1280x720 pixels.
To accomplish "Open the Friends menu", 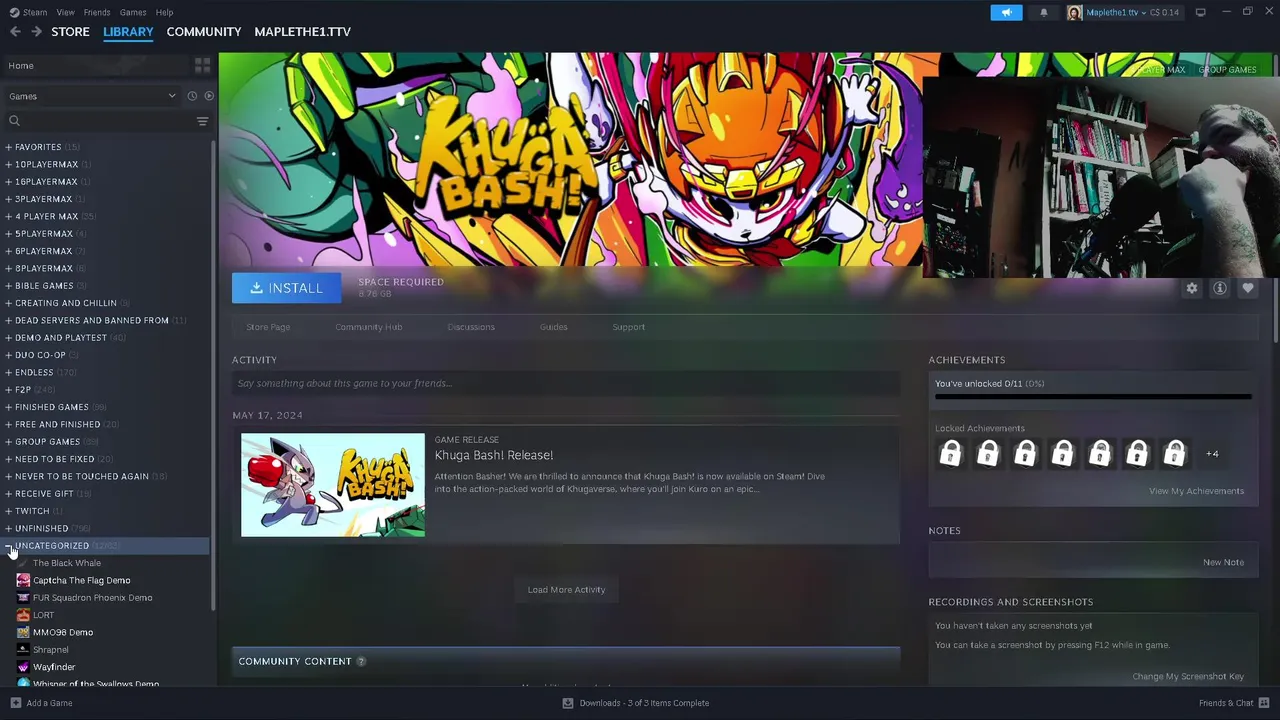I will coord(97,12).
